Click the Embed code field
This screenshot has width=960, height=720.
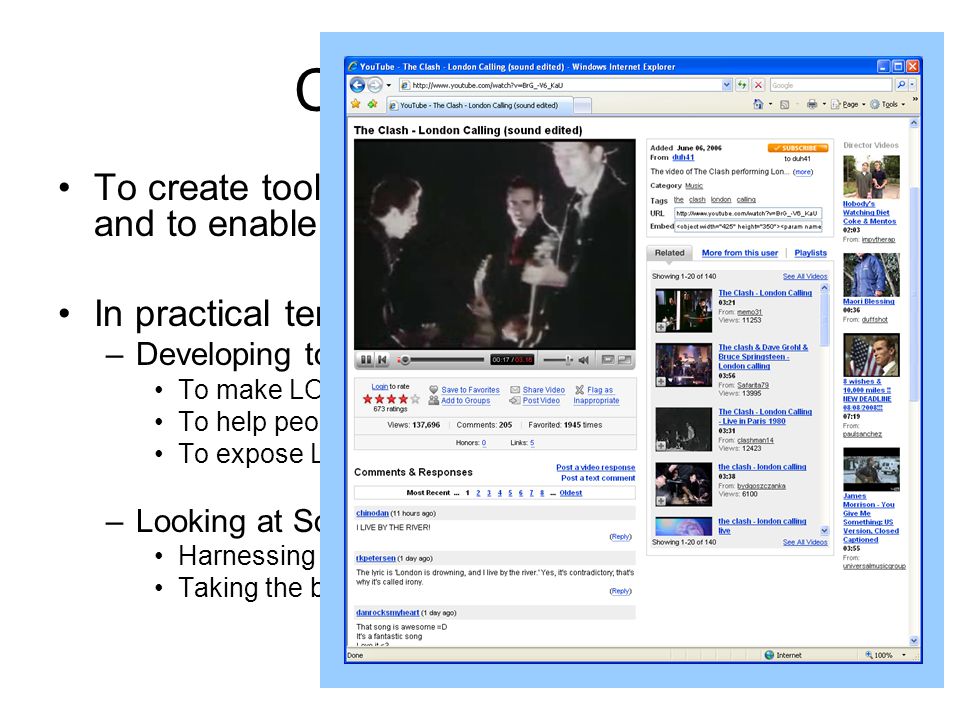point(748,227)
